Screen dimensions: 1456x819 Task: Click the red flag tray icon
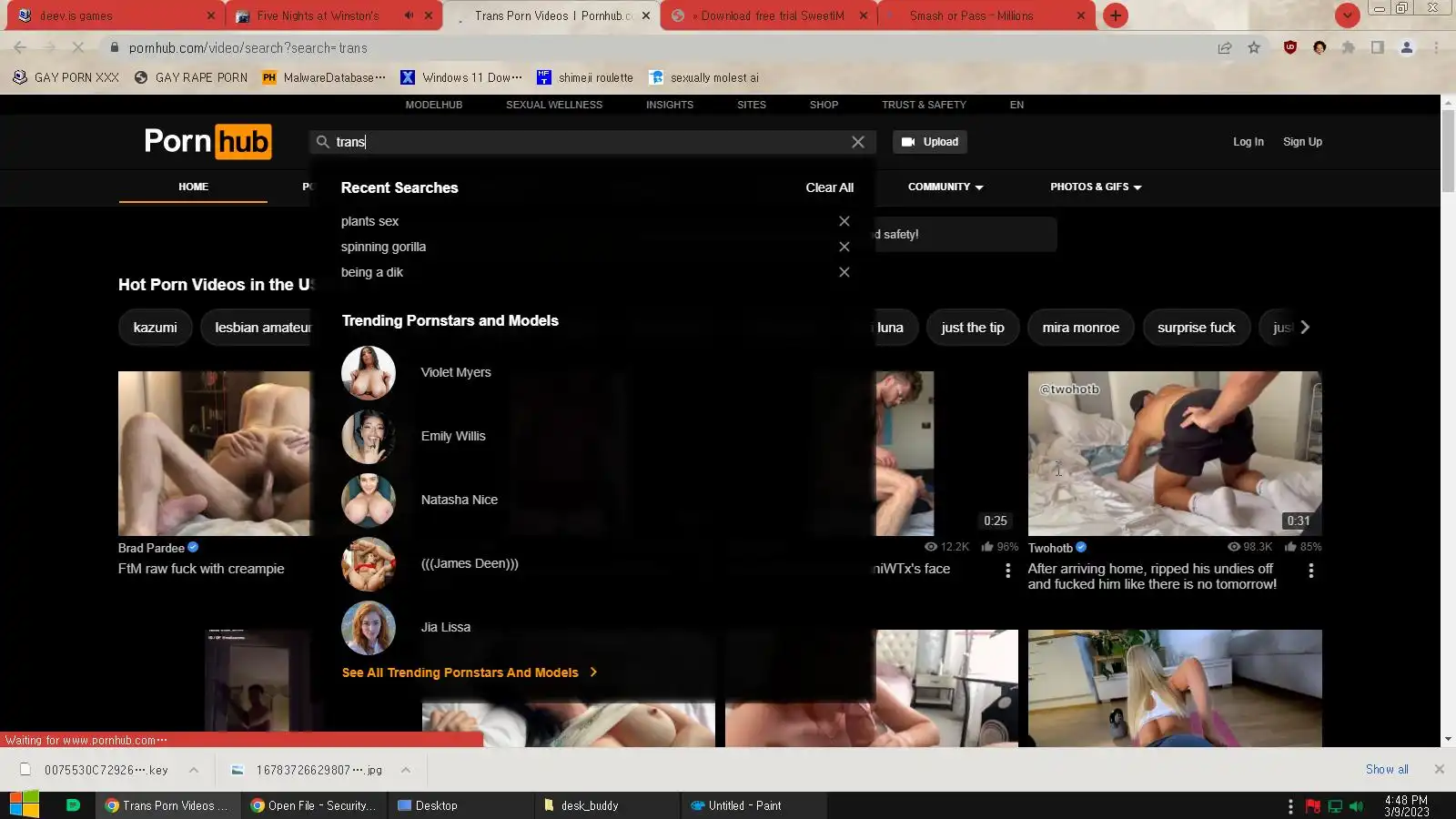[1312, 806]
